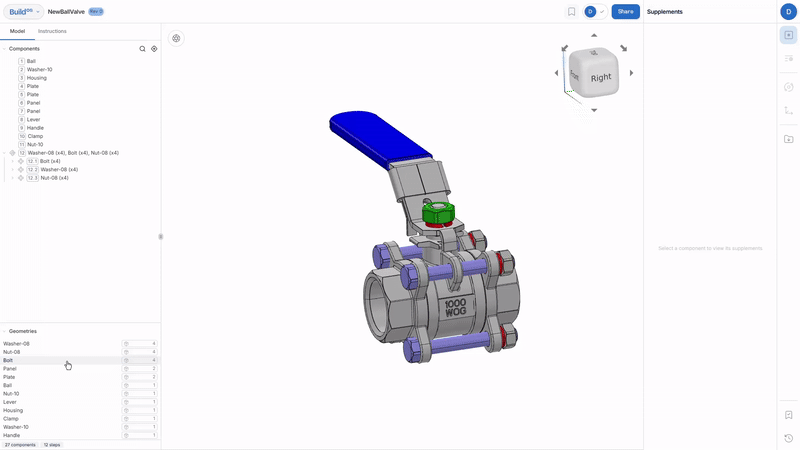Click the axes icon in right sidebar
The width and height of the screenshot is (800, 450).
coord(789,113)
